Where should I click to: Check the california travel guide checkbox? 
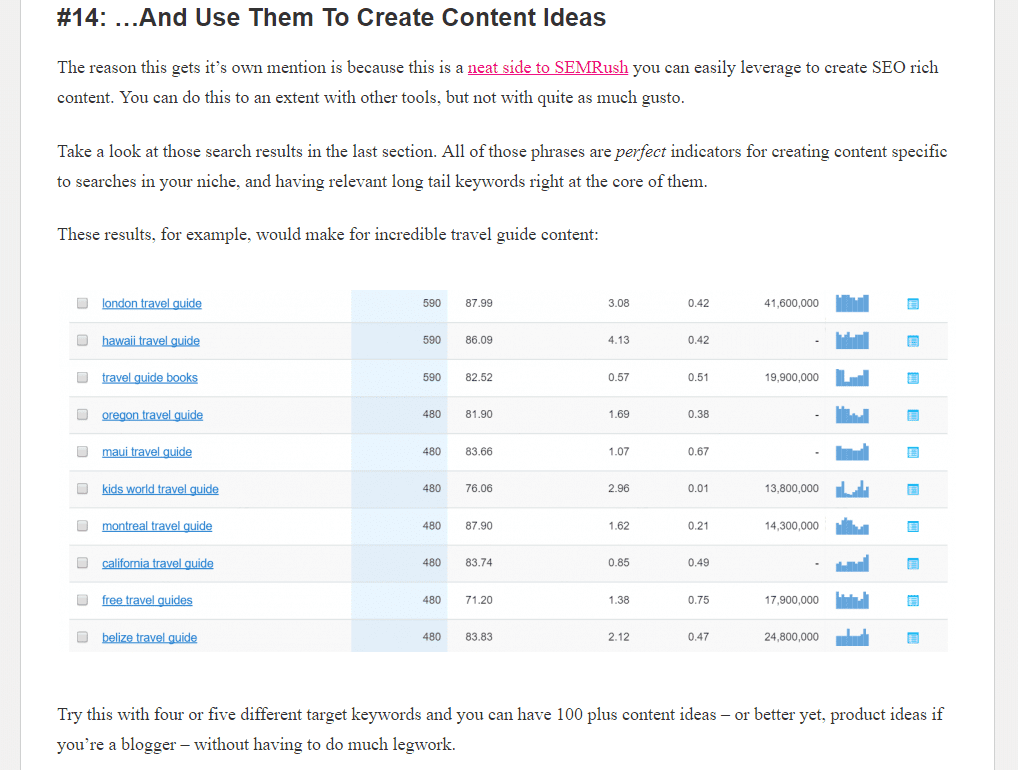82,563
